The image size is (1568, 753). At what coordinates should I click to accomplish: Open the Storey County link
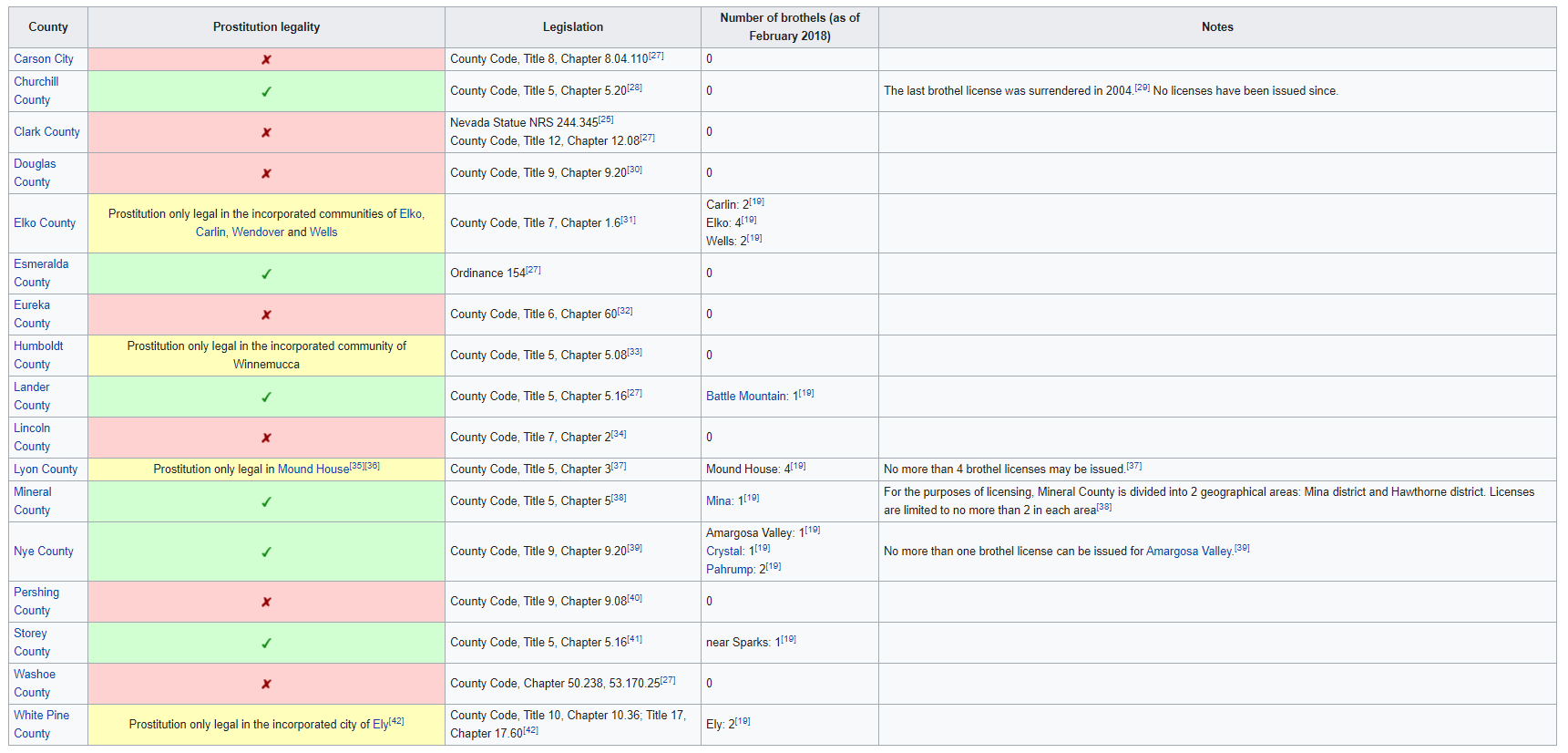(x=32, y=643)
